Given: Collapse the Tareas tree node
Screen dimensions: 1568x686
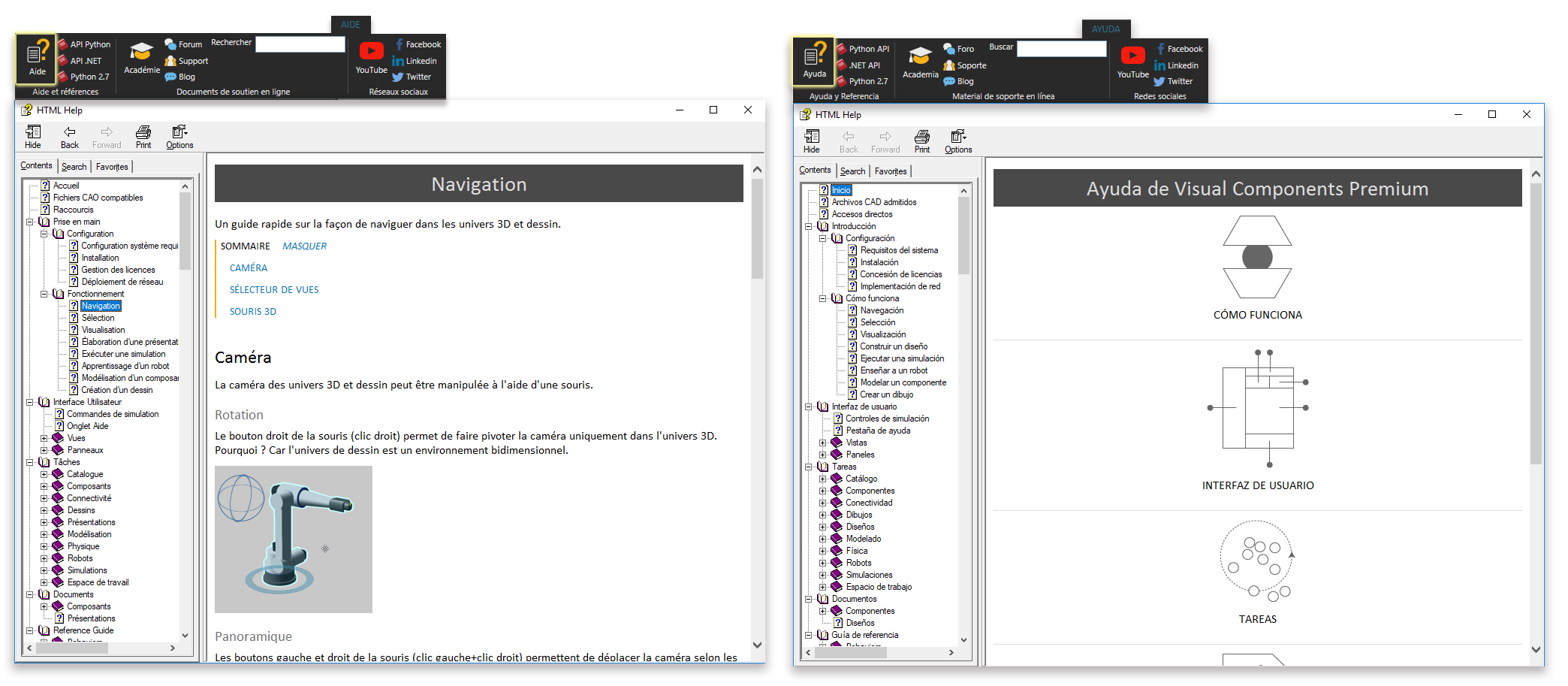Looking at the screenshot, I should point(809,467).
